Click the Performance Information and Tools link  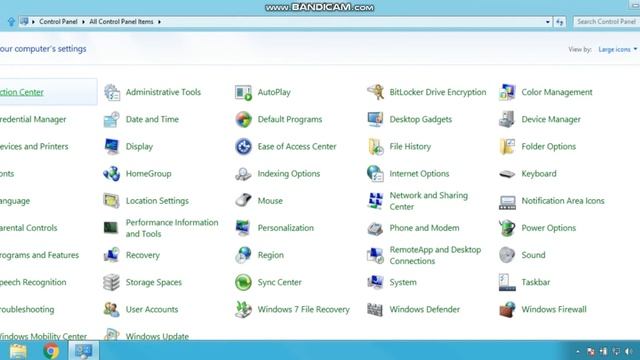[172, 228]
